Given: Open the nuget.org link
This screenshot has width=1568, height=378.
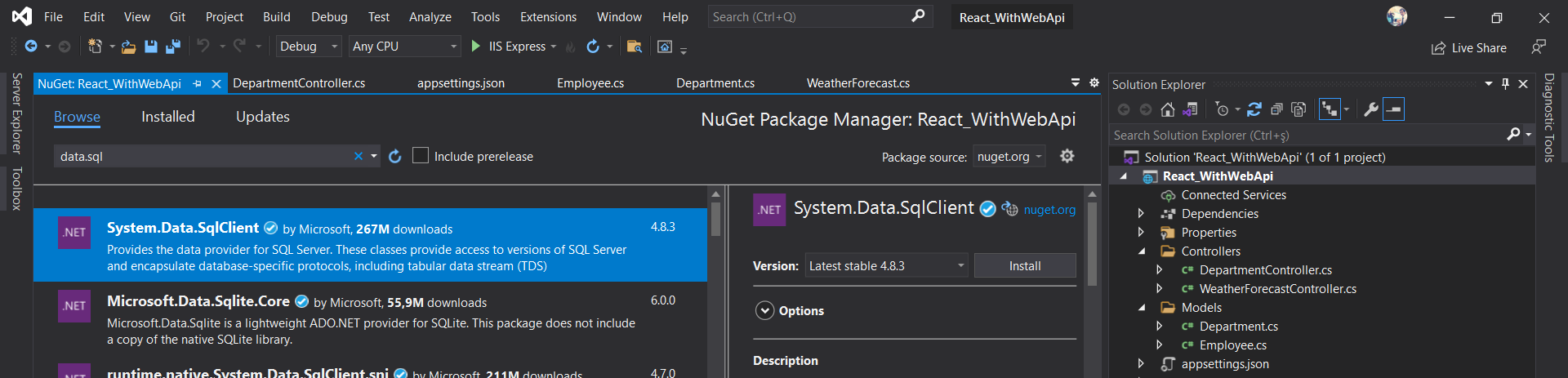Looking at the screenshot, I should [x=1049, y=210].
